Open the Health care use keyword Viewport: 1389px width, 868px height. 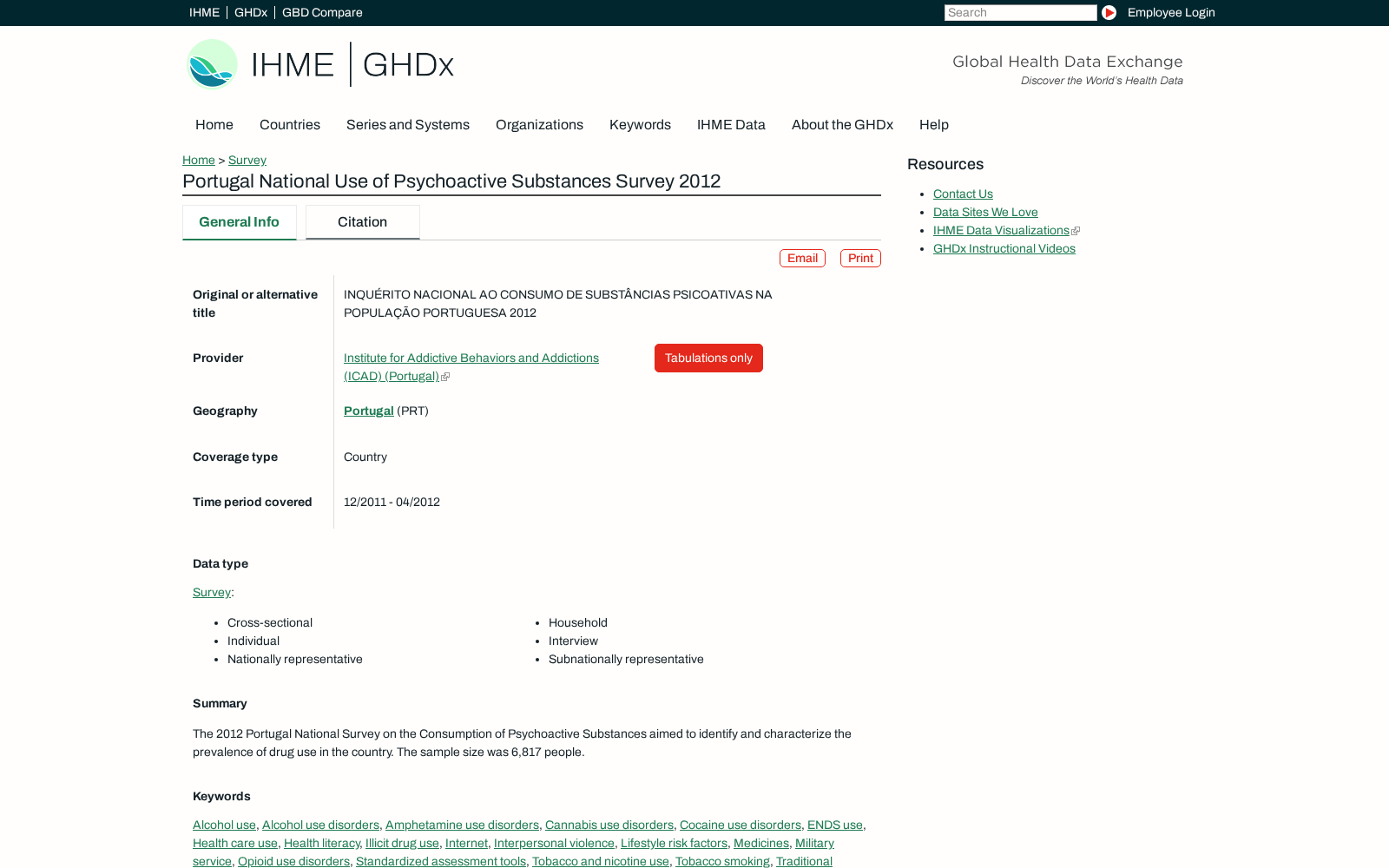click(235, 843)
